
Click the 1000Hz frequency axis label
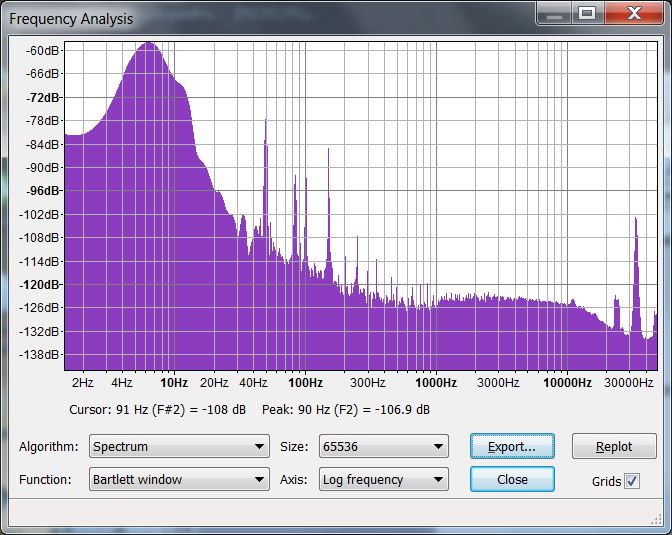(x=436, y=382)
